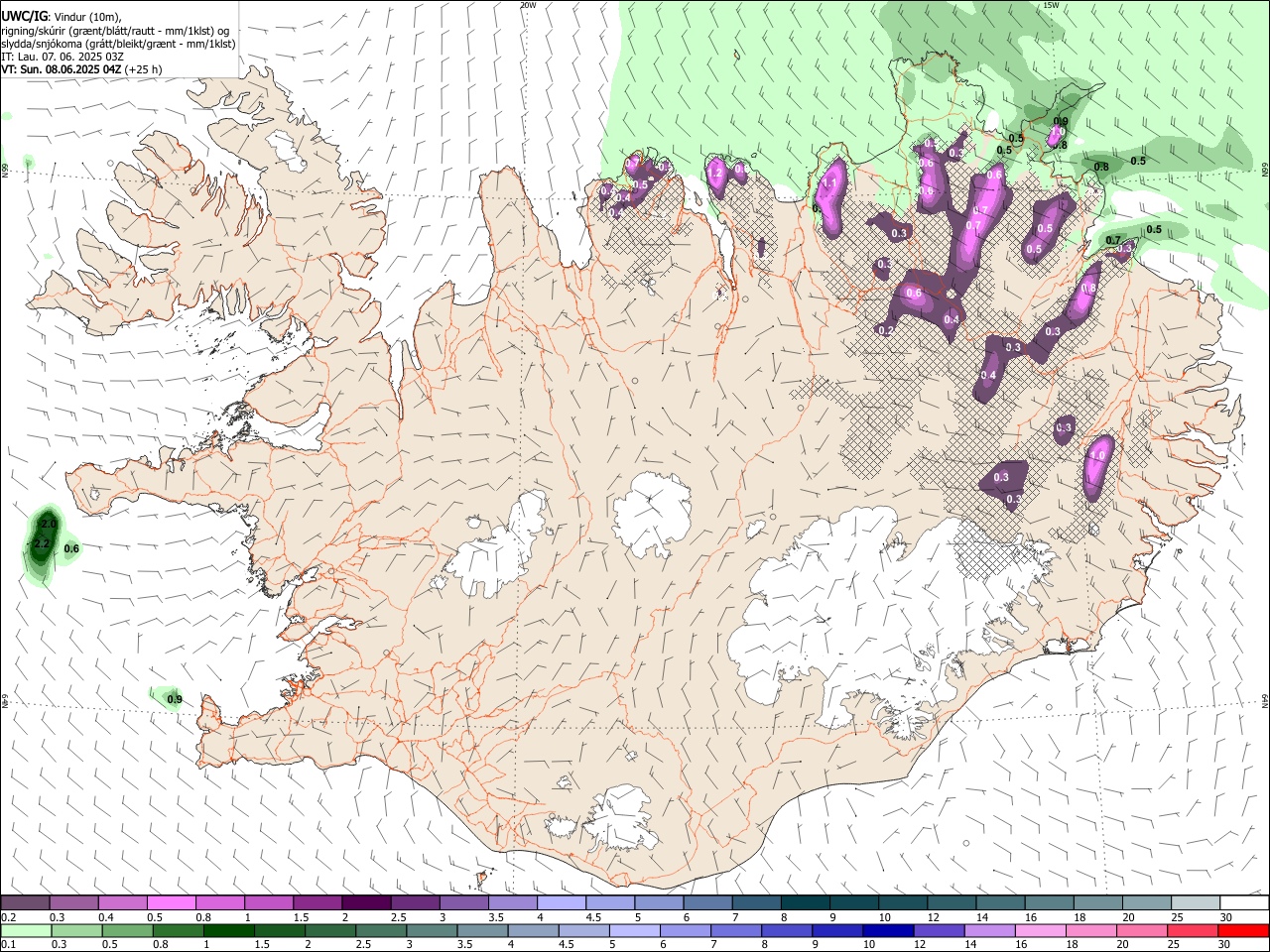Click the 64N latitude label on right edge
1270x952 pixels.
1265,700
